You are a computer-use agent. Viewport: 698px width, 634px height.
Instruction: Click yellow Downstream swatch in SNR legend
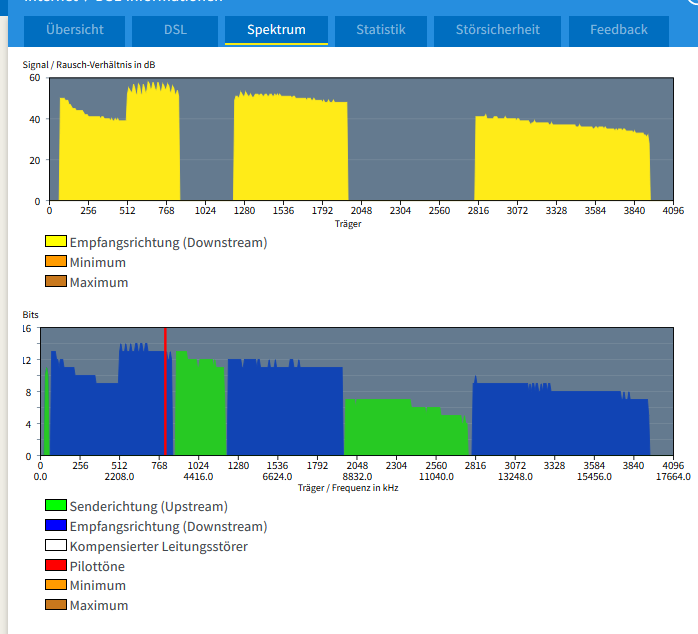(x=56, y=241)
